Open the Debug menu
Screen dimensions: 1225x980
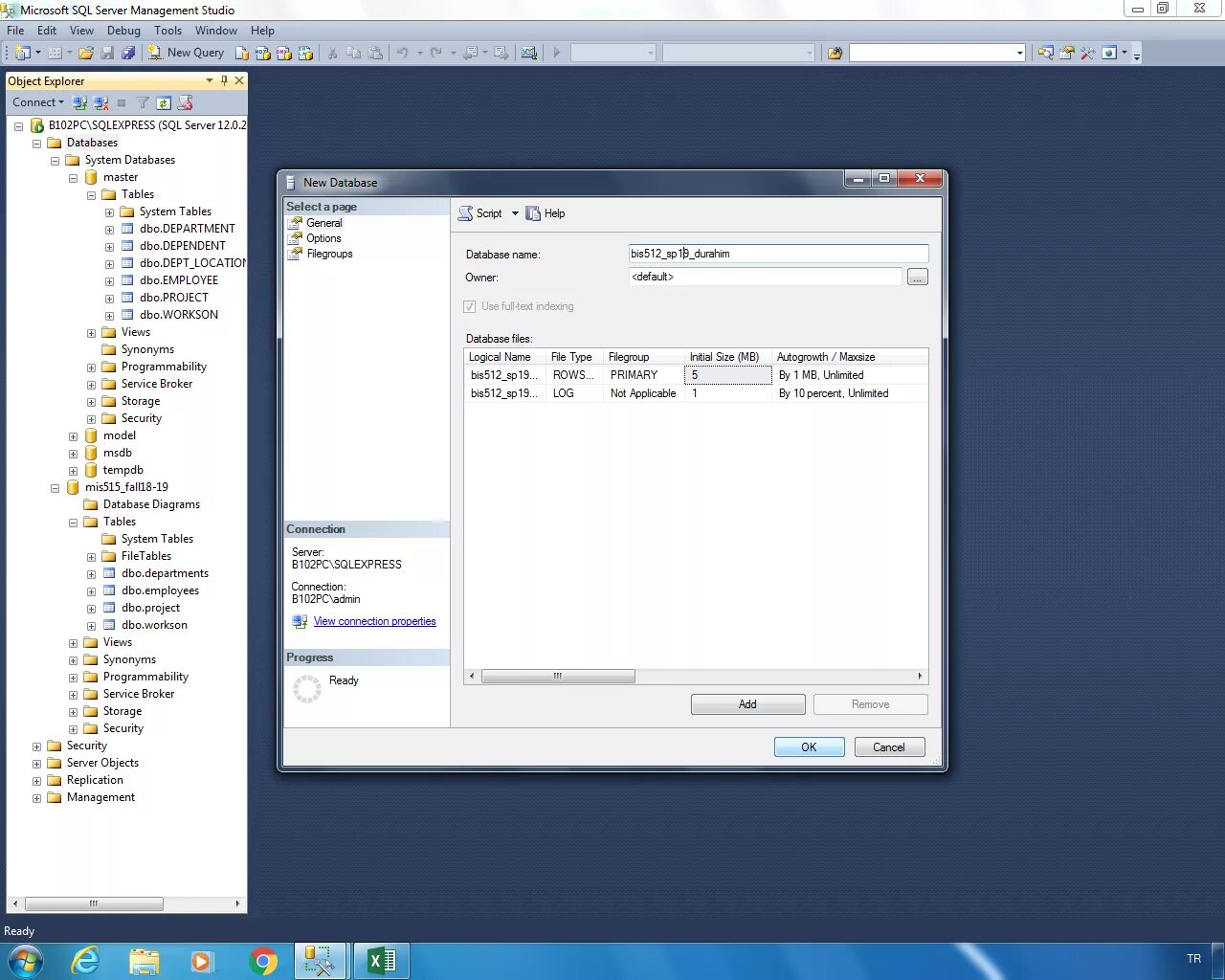(x=123, y=31)
